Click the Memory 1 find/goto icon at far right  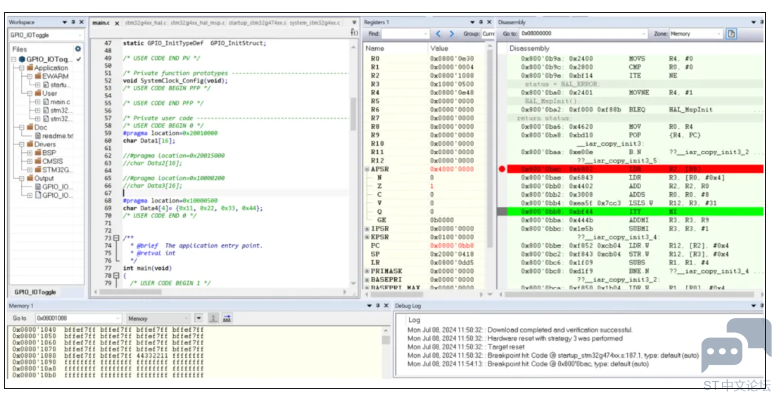click(227, 318)
